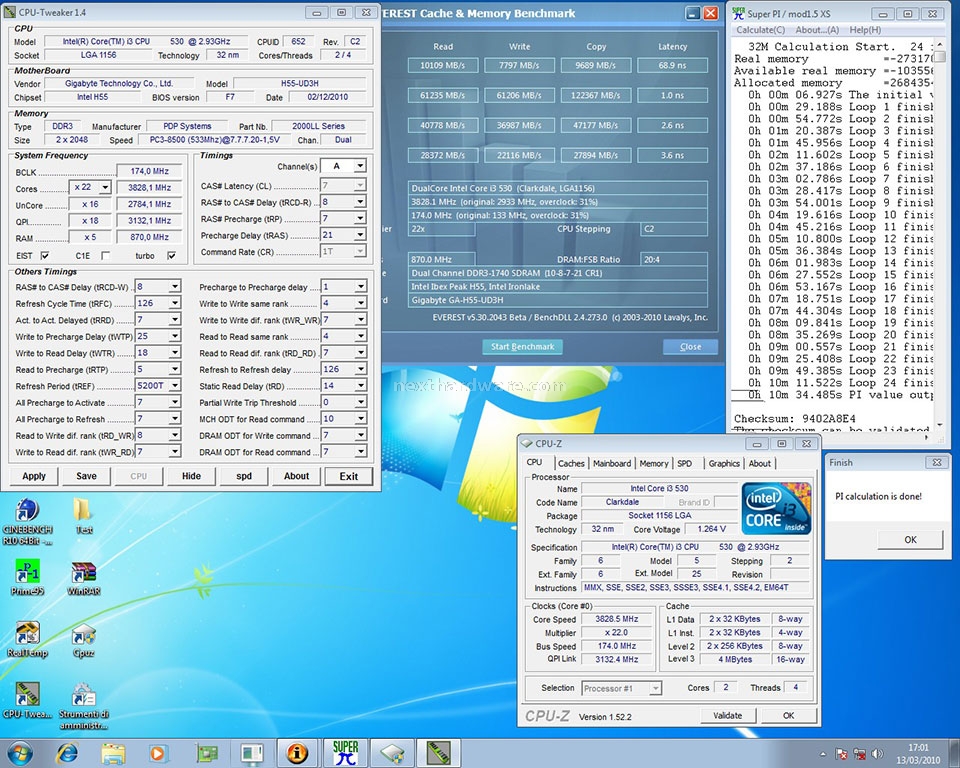This screenshot has height=768, width=960.
Task: Toggle the turbo checkbox
Action: coord(171,255)
